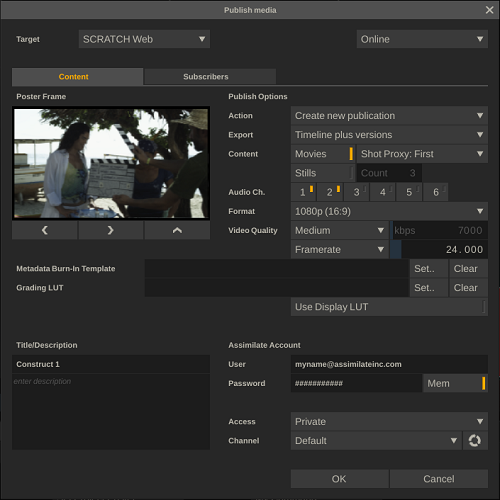This screenshot has width=500, height=500.
Task: Click the up chevron under poster frame
Action: [x=177, y=230]
